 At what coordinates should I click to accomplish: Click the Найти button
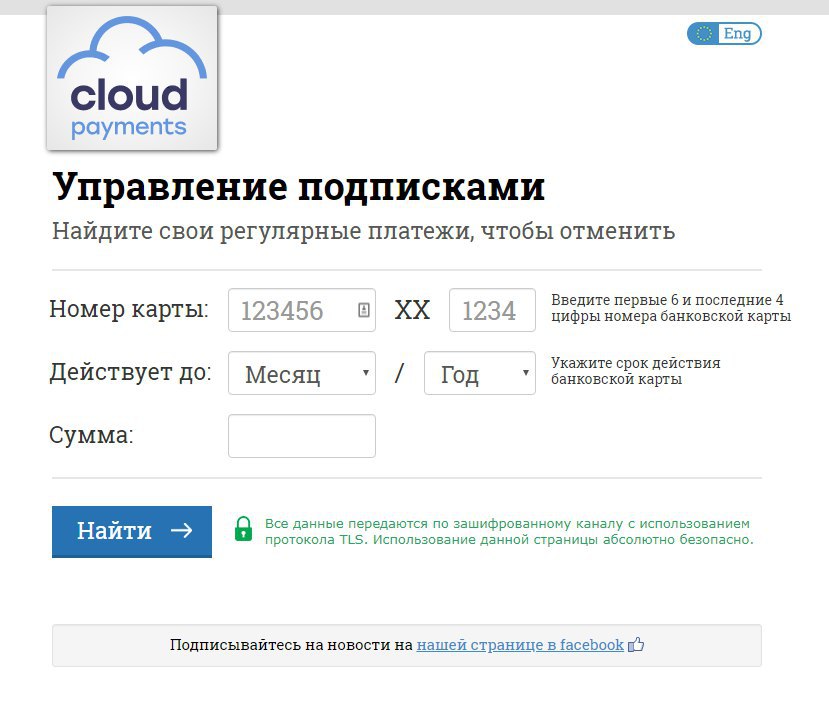pyautogui.click(x=132, y=531)
